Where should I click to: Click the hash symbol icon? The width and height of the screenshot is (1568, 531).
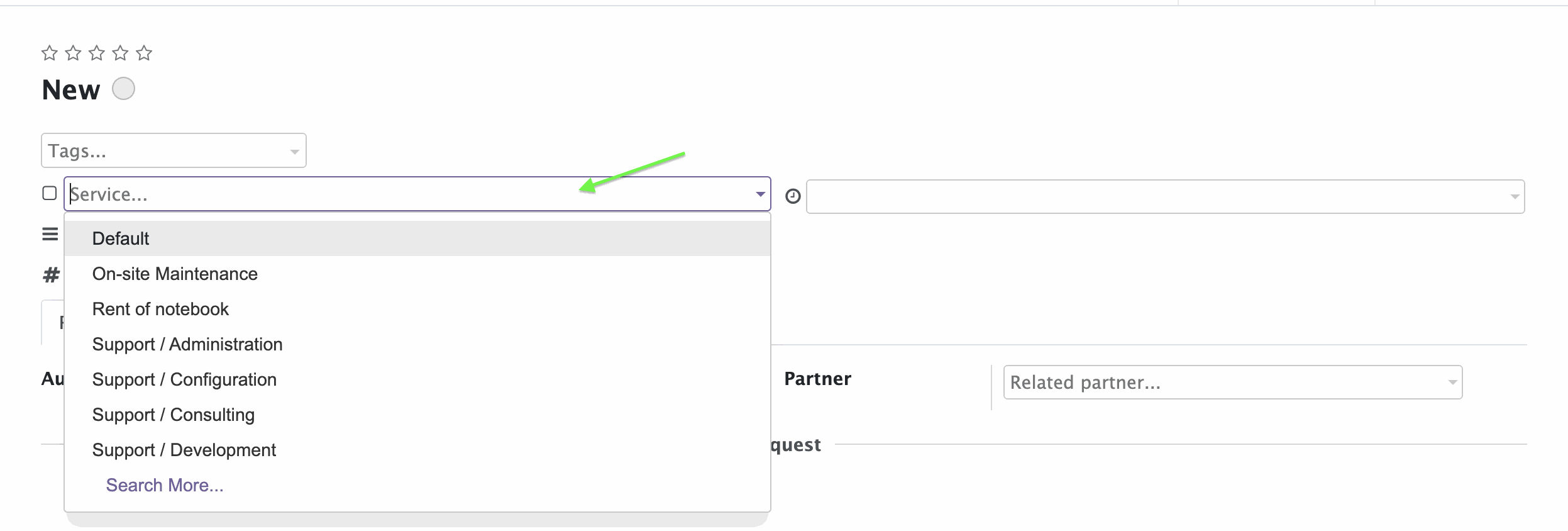pyautogui.click(x=51, y=275)
